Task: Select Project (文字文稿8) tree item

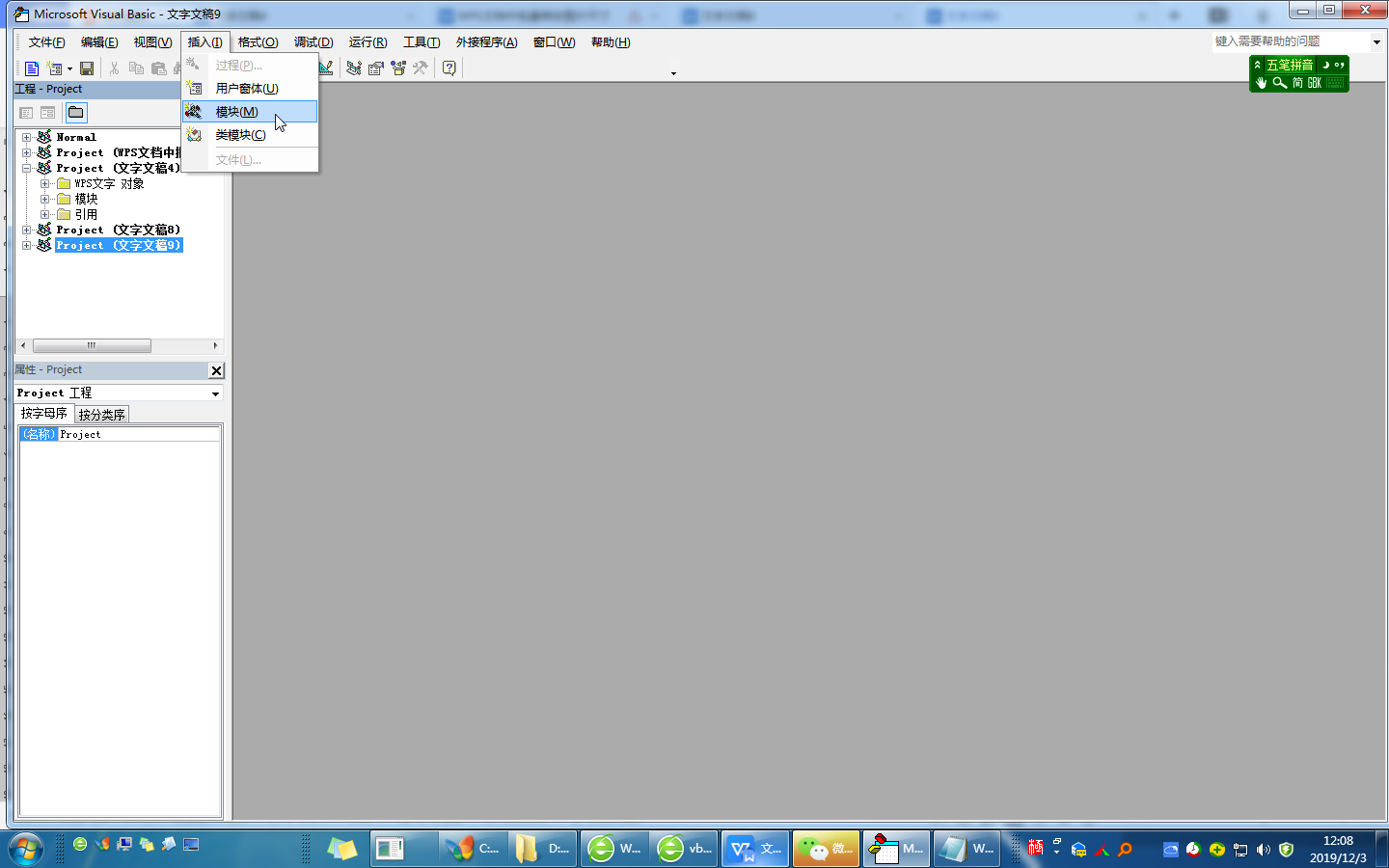Action: coord(118,230)
